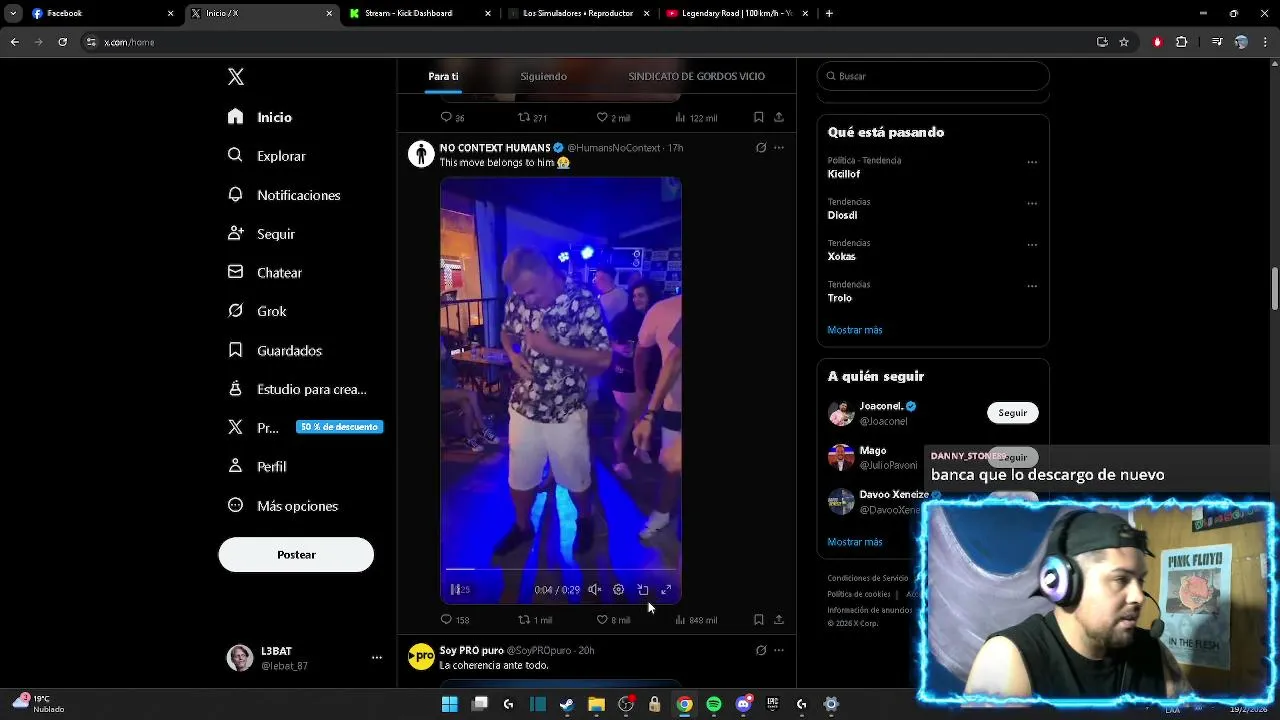
Task: Switch to Stream - Kick Dashboard tab
Action: (420, 13)
